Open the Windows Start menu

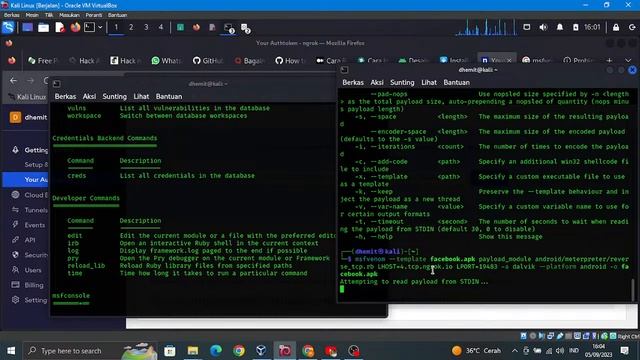[x=11, y=351]
